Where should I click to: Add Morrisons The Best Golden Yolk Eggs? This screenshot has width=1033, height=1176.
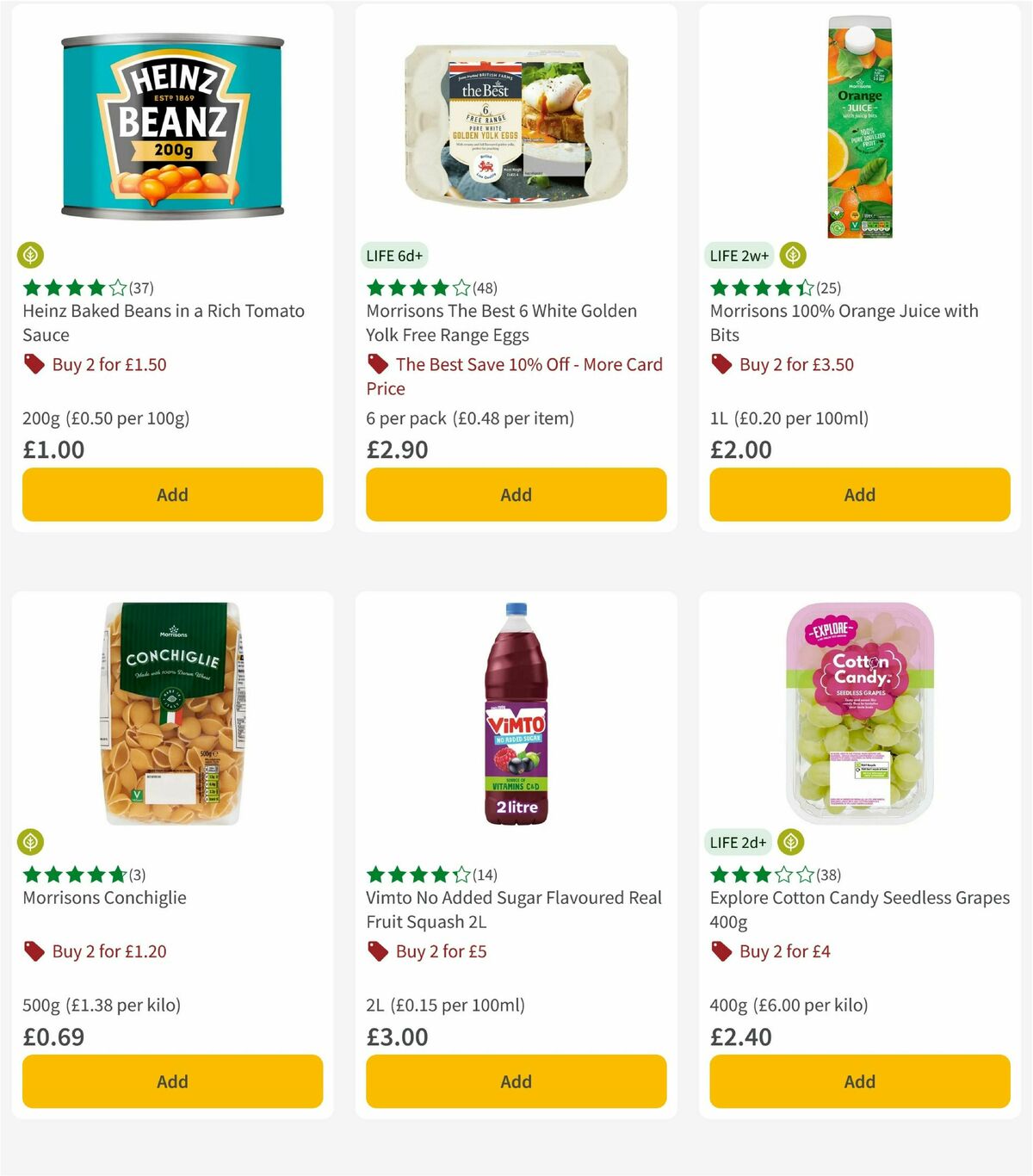pos(515,494)
